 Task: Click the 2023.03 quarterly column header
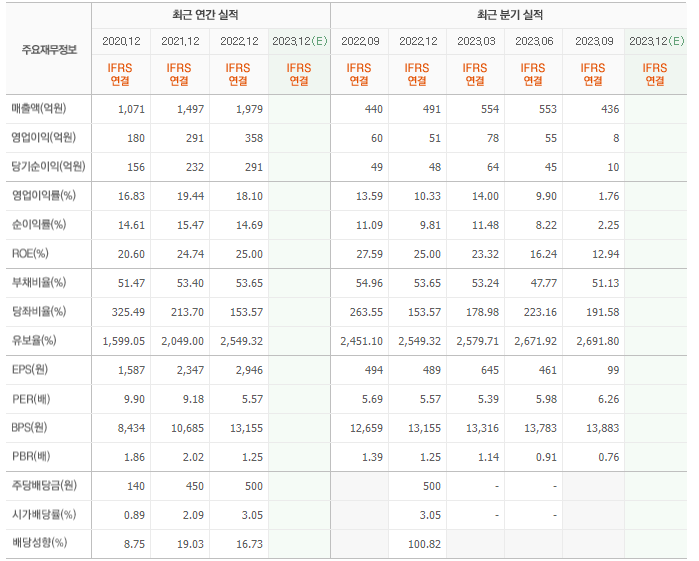point(476,41)
